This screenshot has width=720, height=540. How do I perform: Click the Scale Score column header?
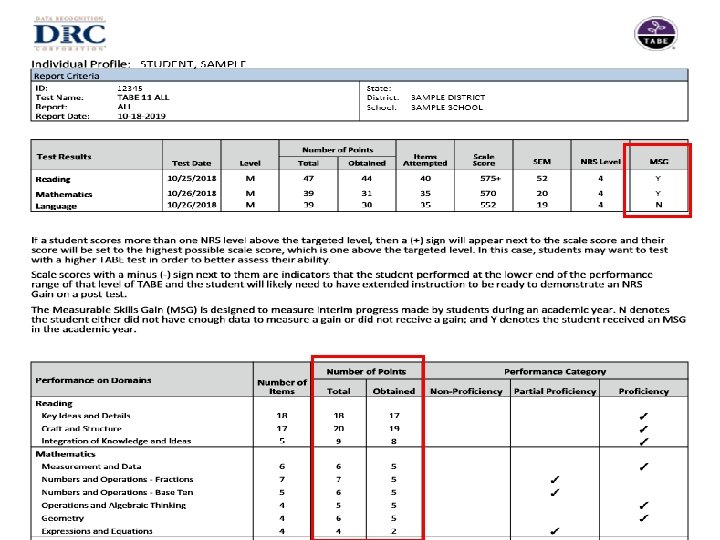coord(484,159)
